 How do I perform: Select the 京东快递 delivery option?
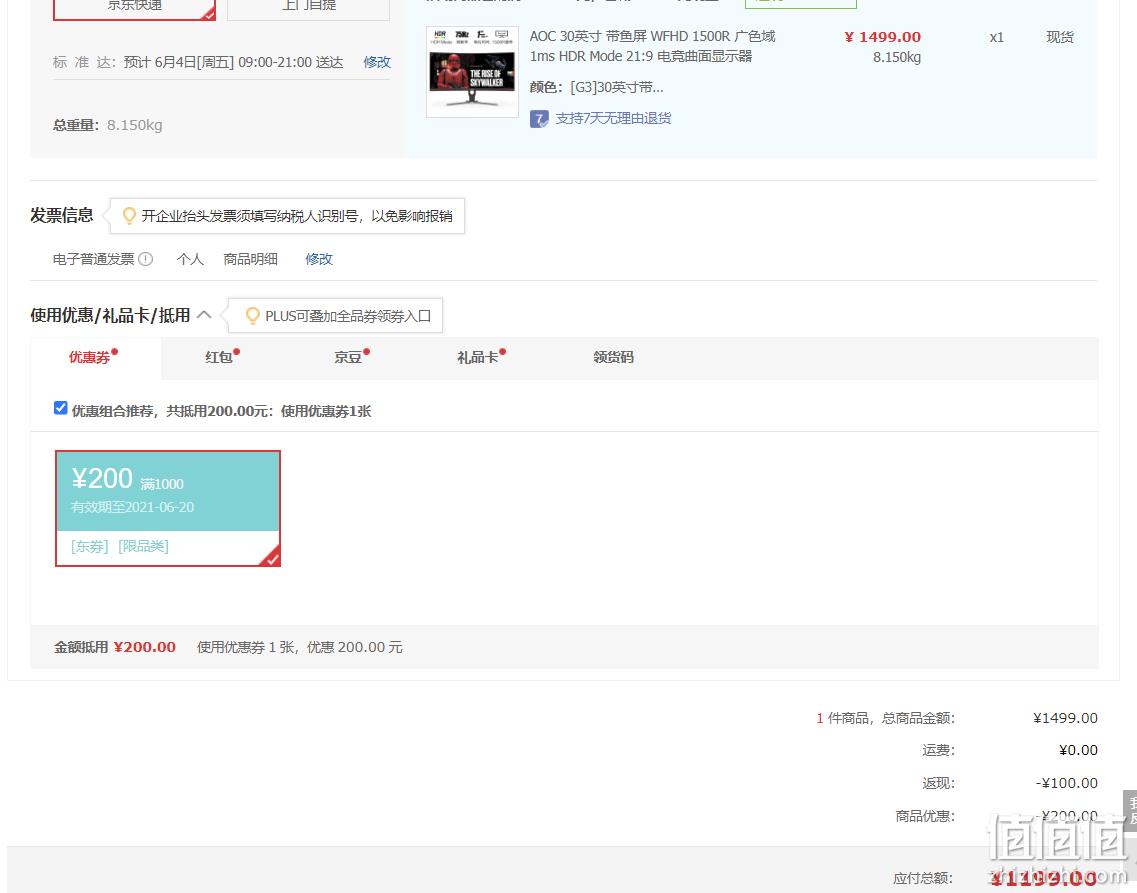click(134, 7)
